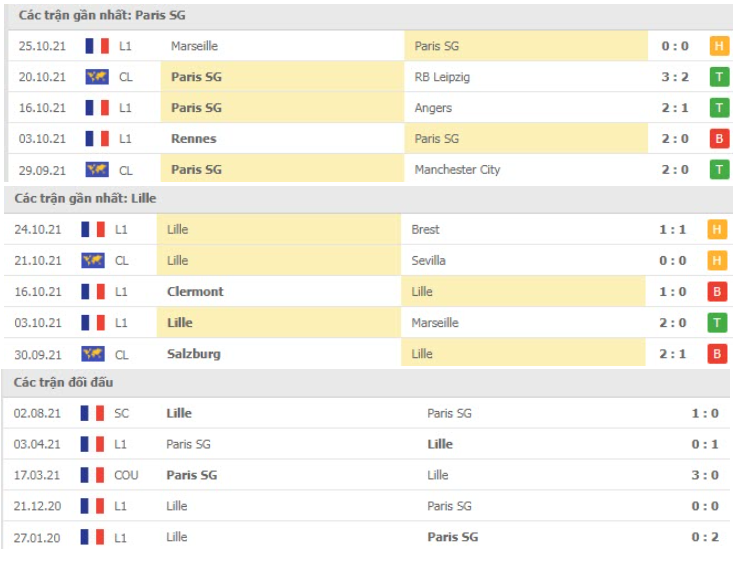Click the green T badge on Paris SG vs RB Leipzig row
The width and height of the screenshot is (738, 561).
719,77
